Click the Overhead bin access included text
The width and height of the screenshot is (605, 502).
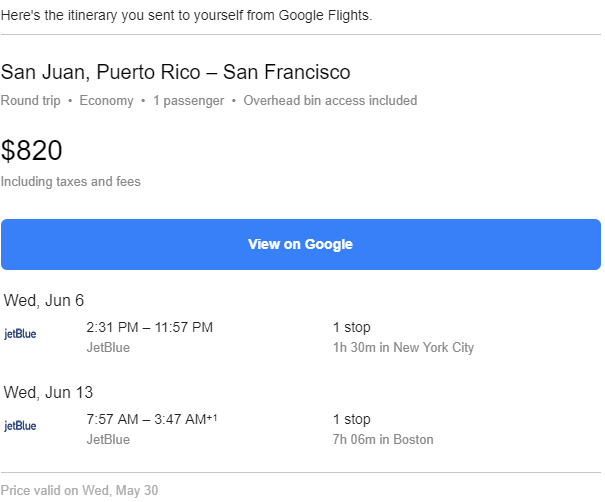(x=330, y=101)
